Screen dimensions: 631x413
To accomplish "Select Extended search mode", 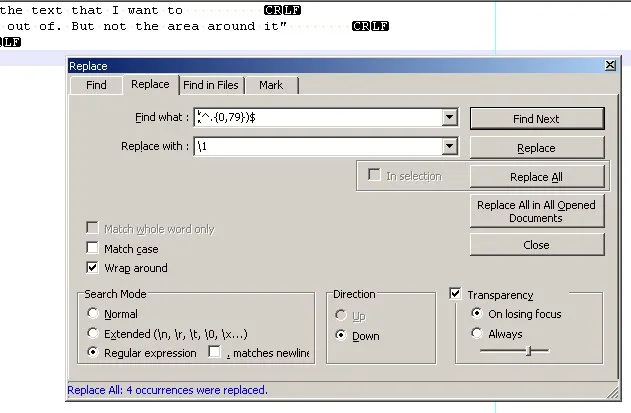I will [93, 333].
